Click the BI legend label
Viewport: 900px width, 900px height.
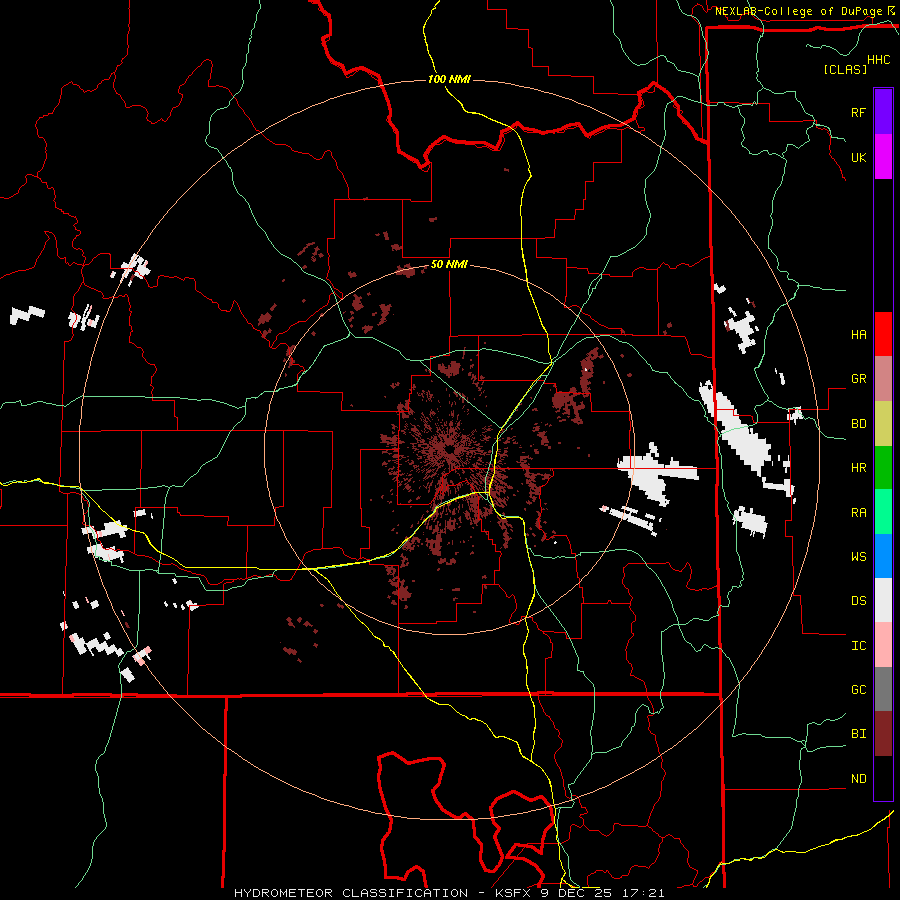pyautogui.click(x=858, y=734)
